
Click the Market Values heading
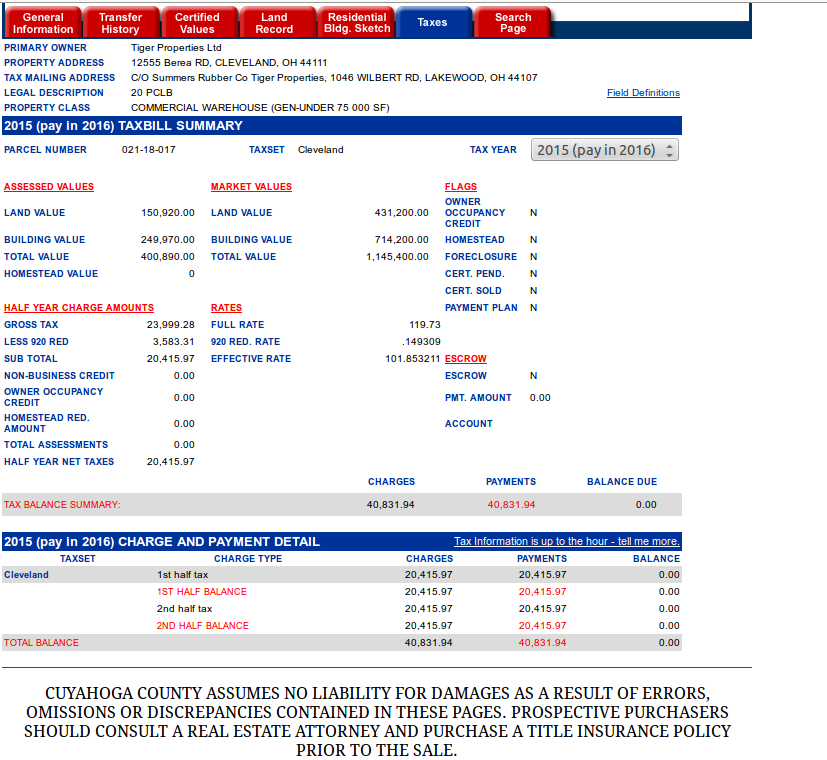point(251,187)
